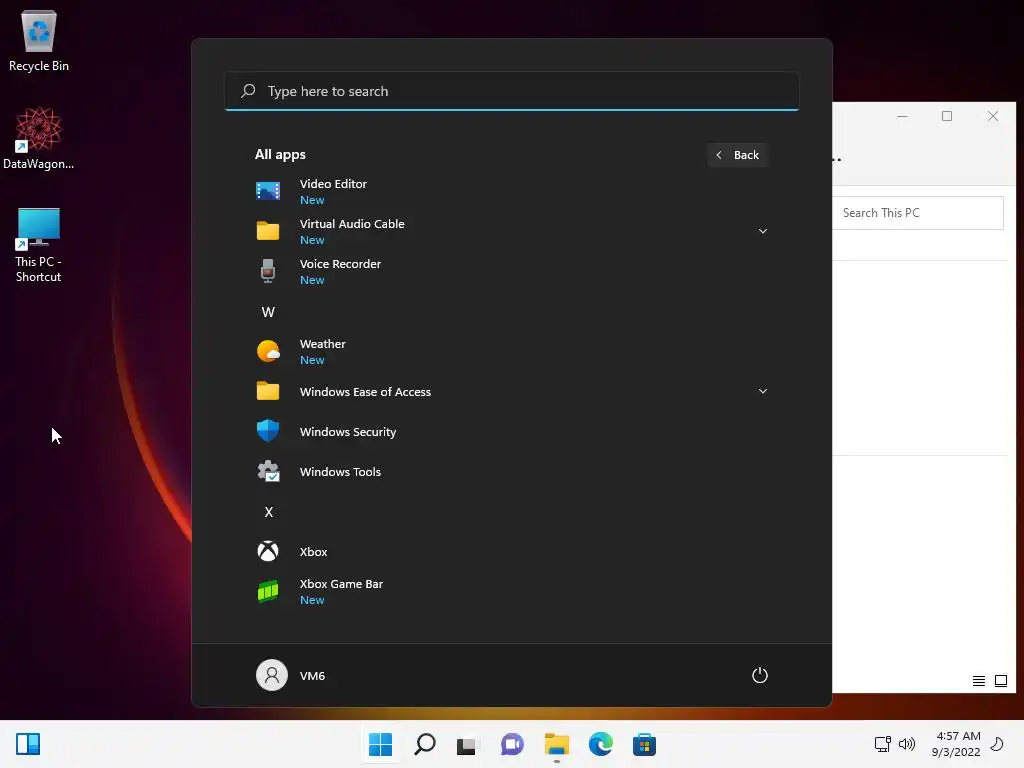Click the Type here to search field
Screen dimensions: 1024x768
point(512,91)
